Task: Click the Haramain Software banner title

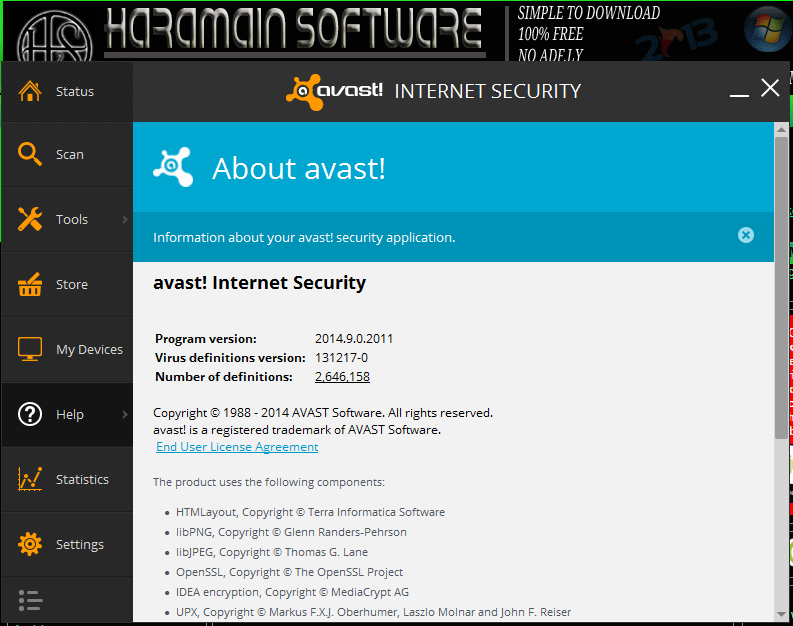Action: (x=294, y=29)
